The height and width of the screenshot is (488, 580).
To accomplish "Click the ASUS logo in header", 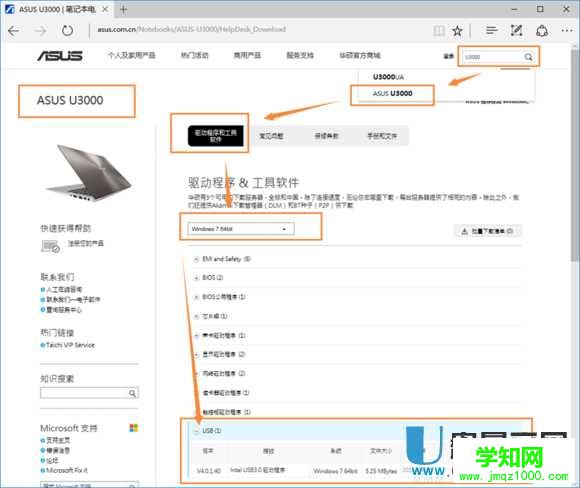I will (60, 56).
